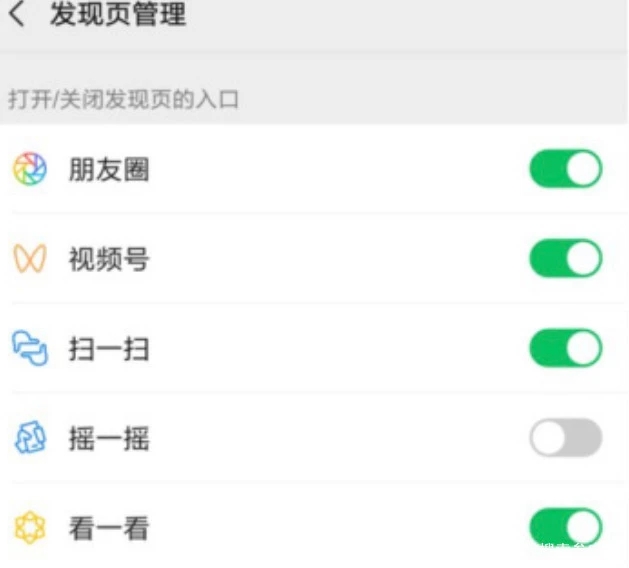Toggle off the 看一看 switch
This screenshot has width=629, height=568.
(x=565, y=526)
